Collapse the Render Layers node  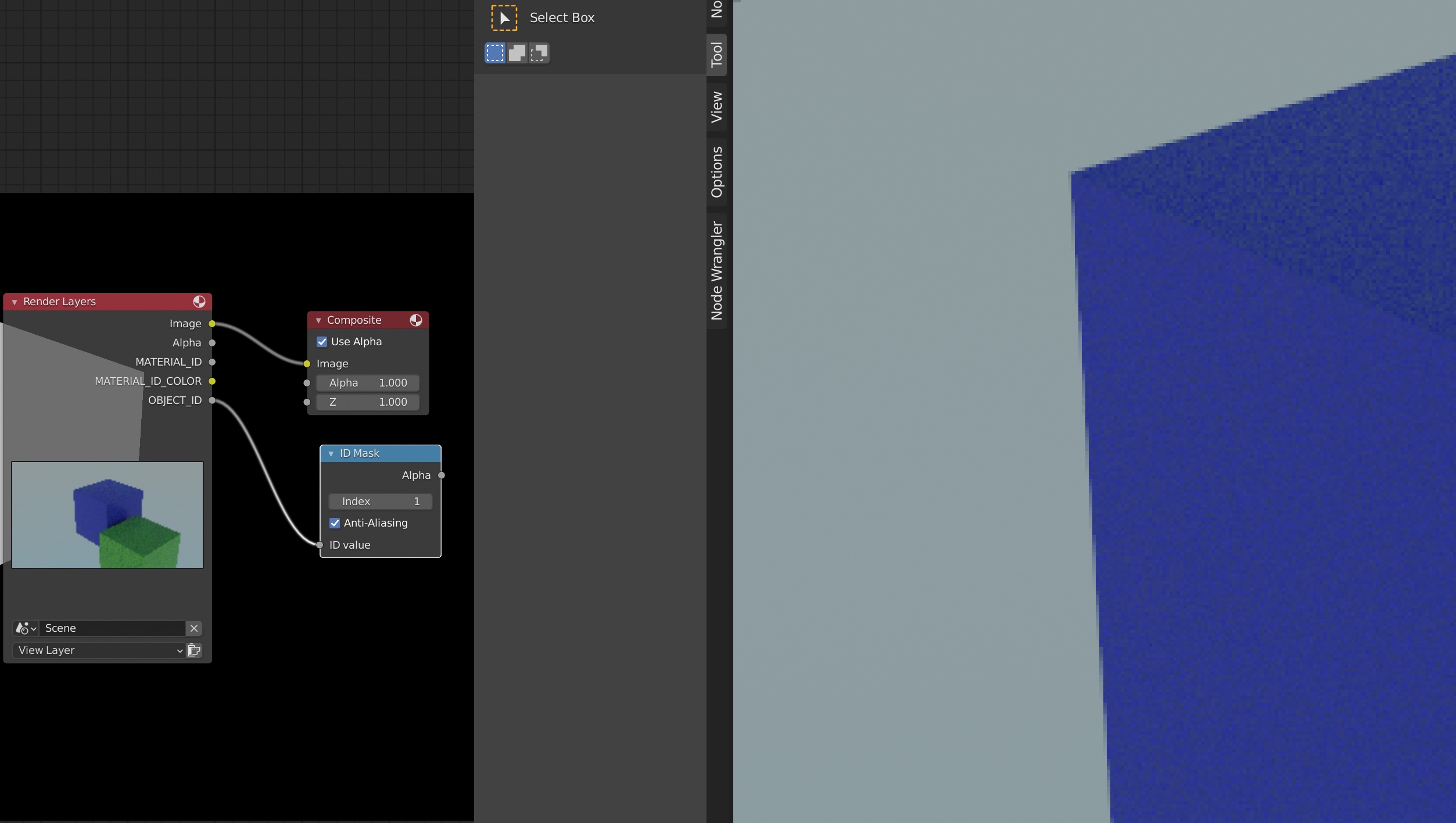[x=15, y=302]
